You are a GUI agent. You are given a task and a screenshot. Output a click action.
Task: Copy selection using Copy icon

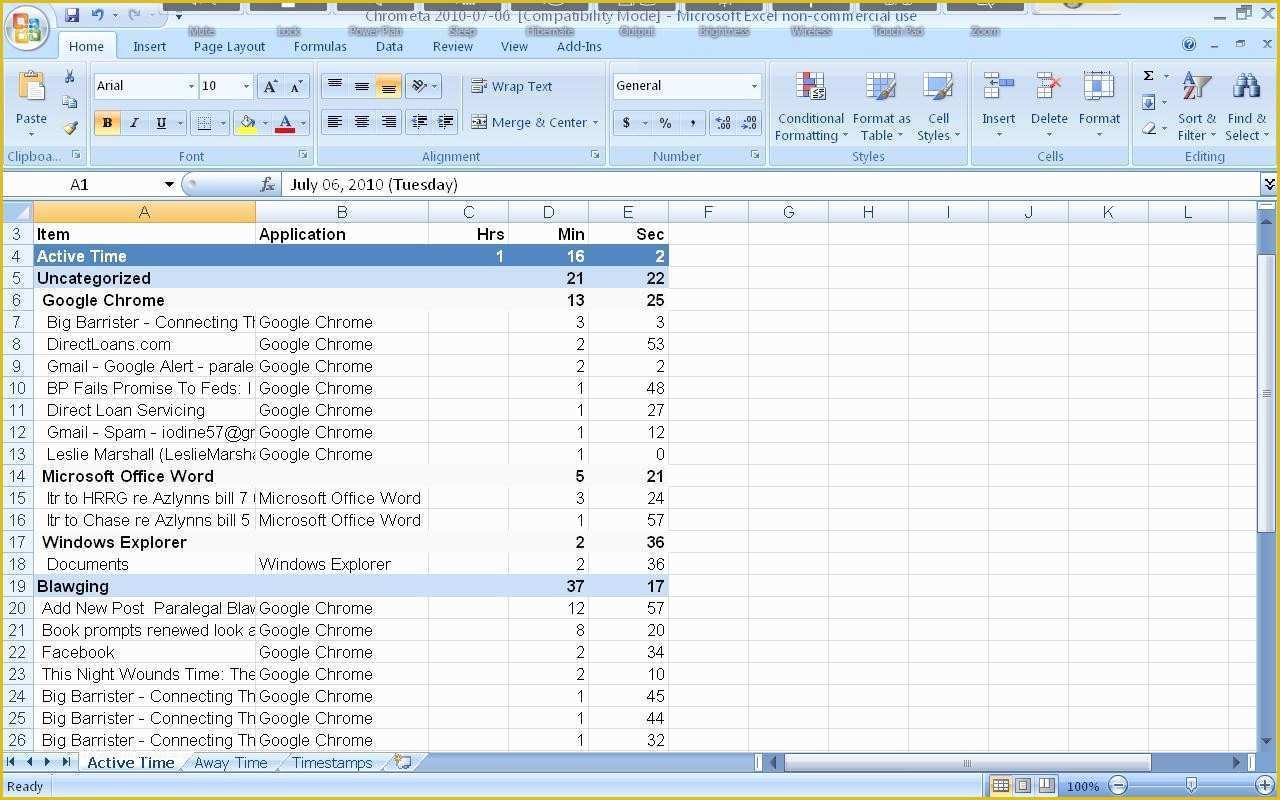(x=69, y=102)
